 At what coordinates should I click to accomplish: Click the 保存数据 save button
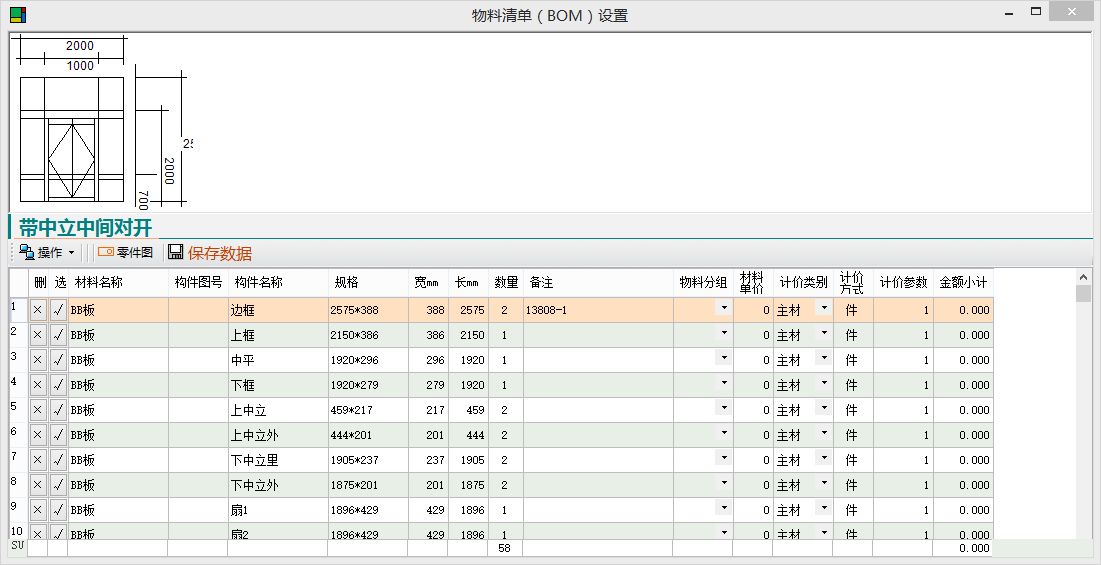[219, 253]
